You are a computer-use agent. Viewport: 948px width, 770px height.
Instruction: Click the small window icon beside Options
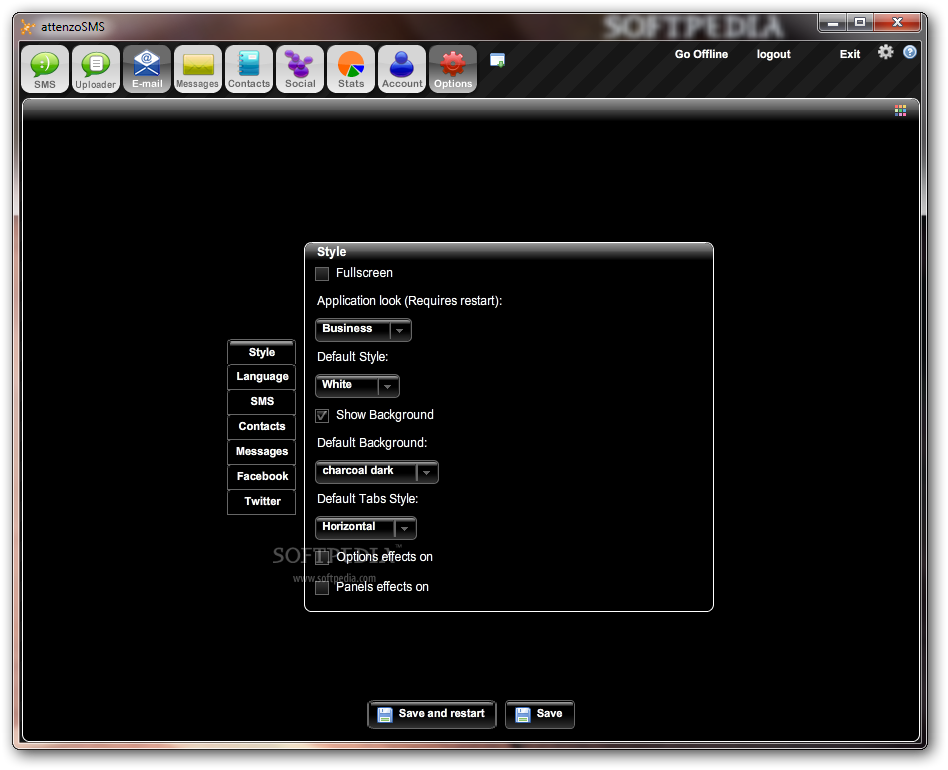pyautogui.click(x=497, y=60)
